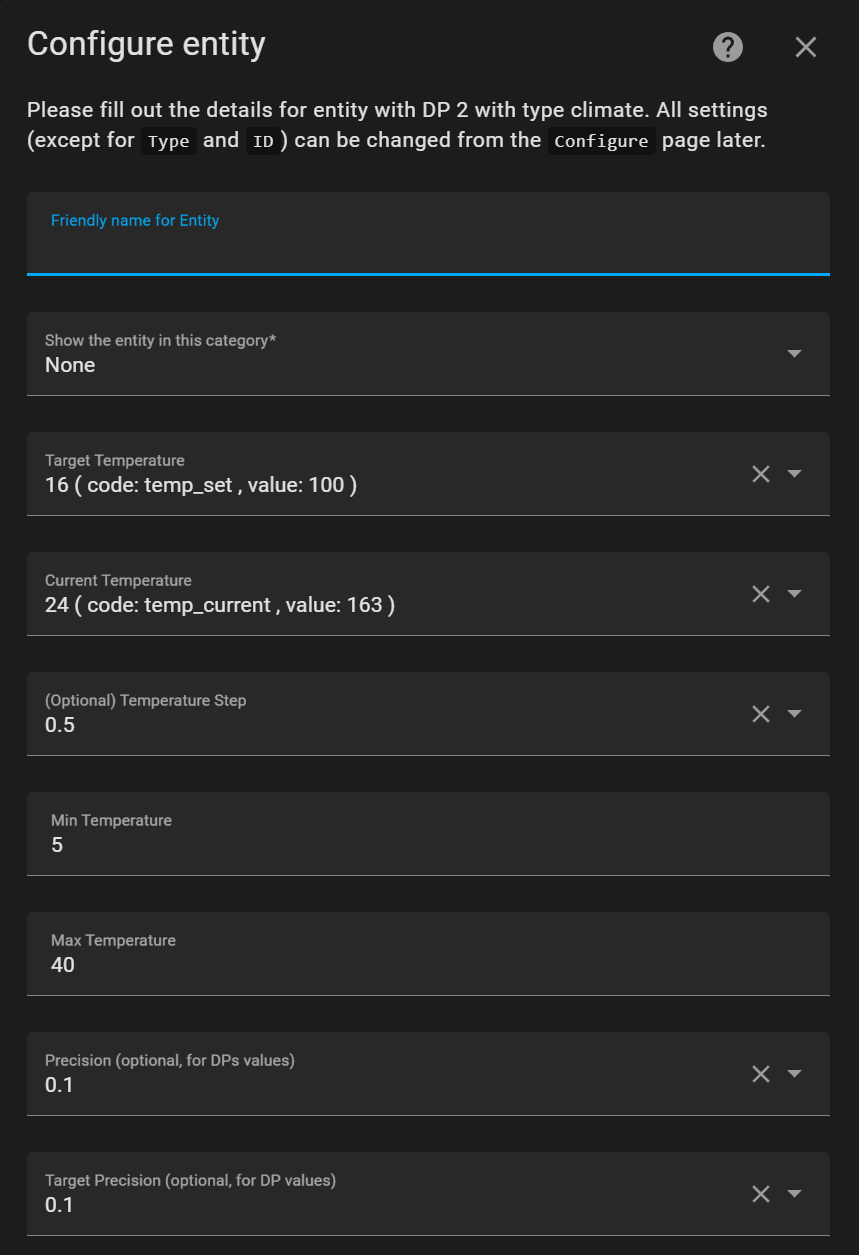859x1255 pixels.
Task: Click the Temperature Step value 0.5
Action: (x=60, y=726)
